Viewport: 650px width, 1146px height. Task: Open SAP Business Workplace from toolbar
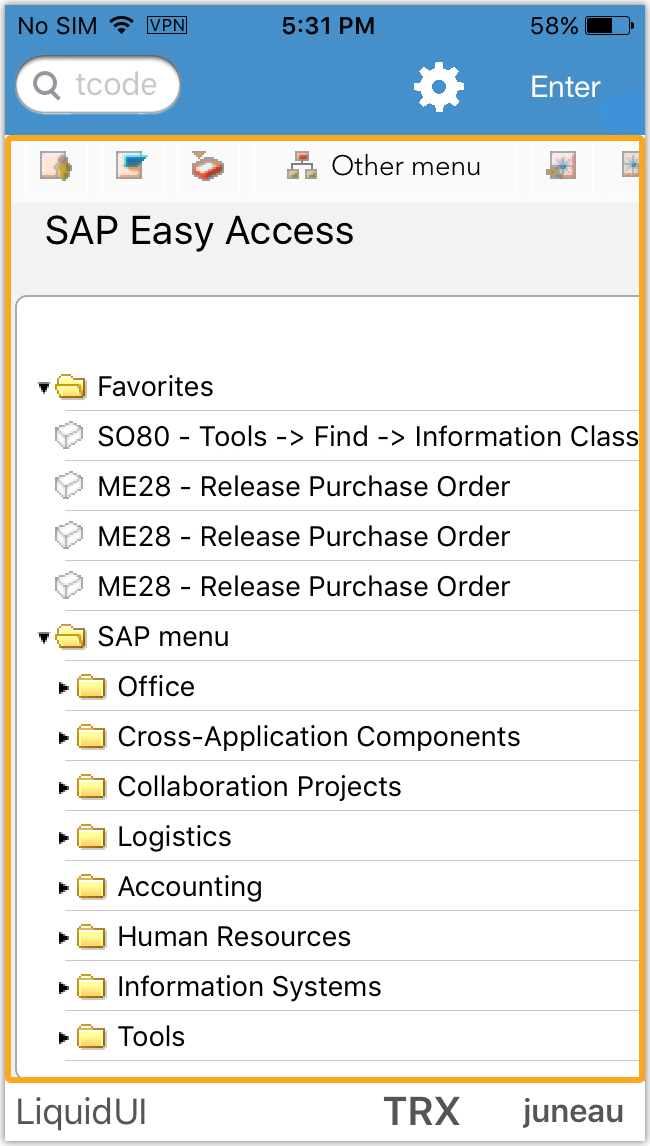tap(208, 166)
